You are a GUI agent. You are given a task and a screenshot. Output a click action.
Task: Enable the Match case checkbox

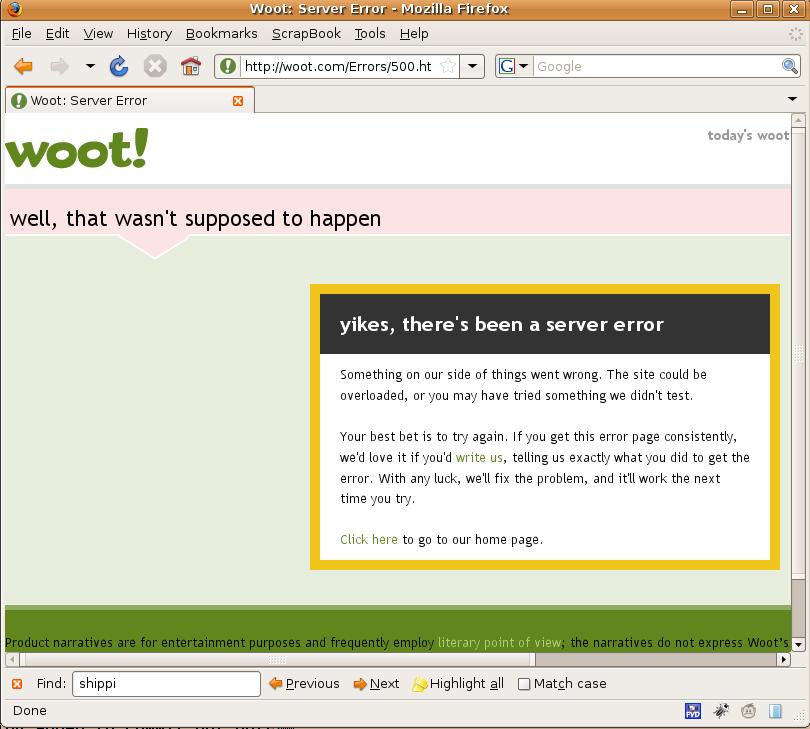pos(524,684)
